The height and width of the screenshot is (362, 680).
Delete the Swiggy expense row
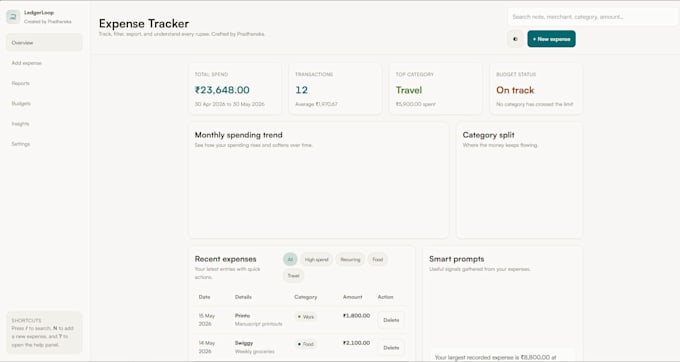point(391,348)
